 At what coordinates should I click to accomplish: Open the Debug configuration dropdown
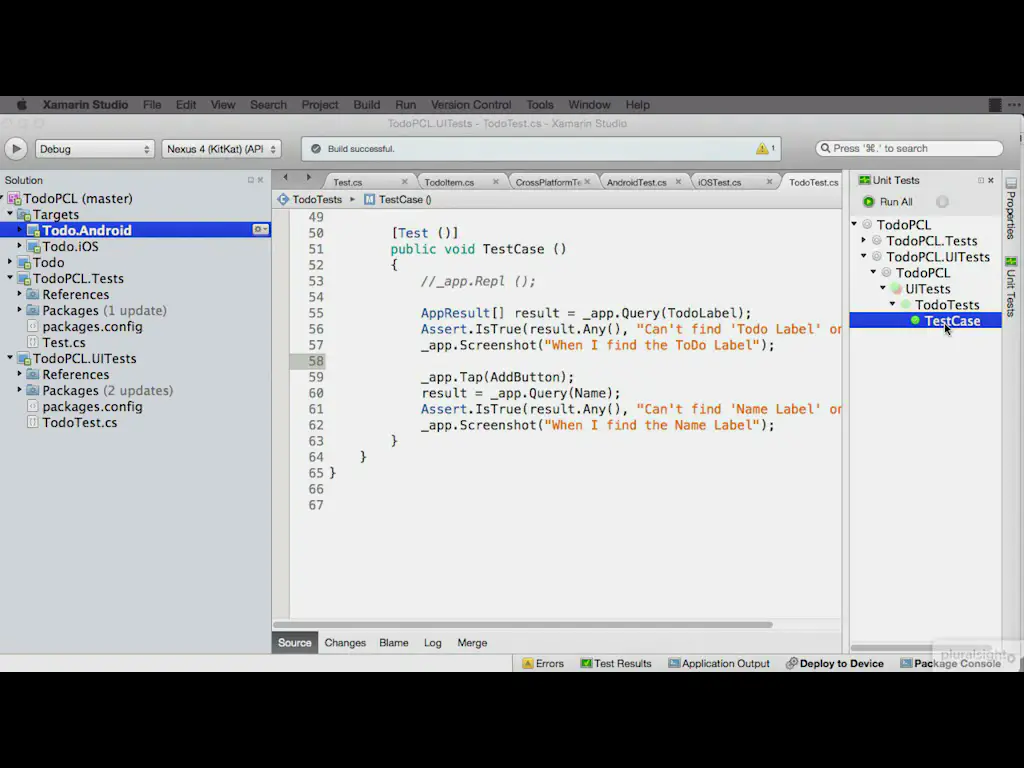click(94, 149)
